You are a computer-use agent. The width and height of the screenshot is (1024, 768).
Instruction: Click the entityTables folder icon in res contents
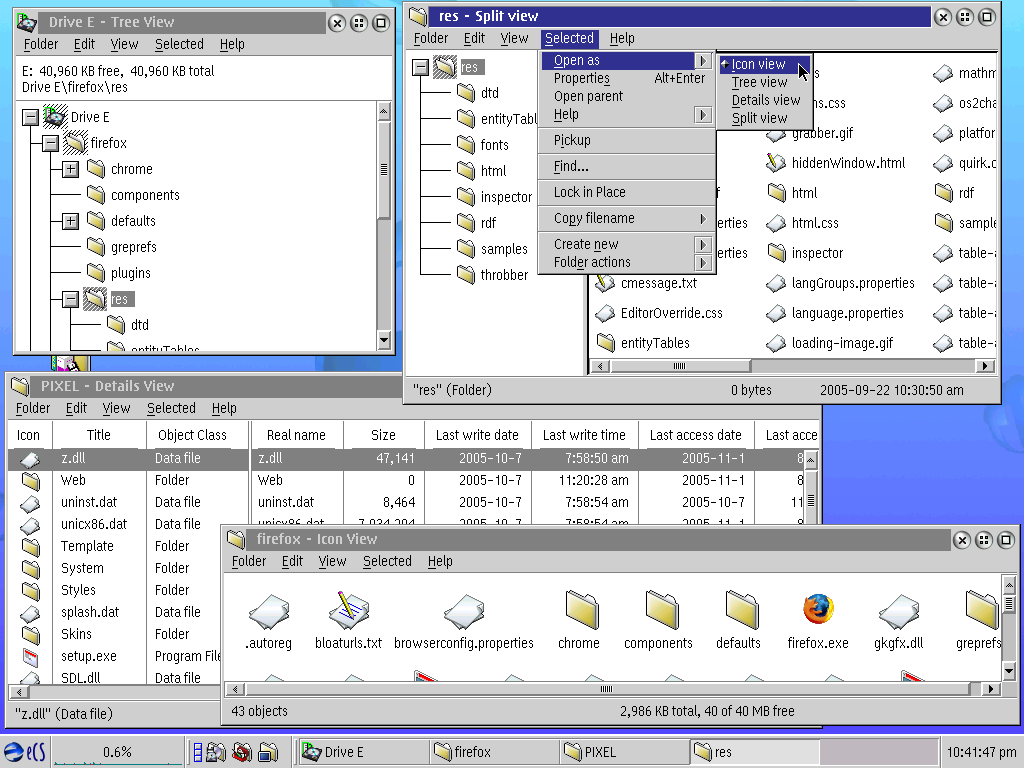click(x=605, y=343)
